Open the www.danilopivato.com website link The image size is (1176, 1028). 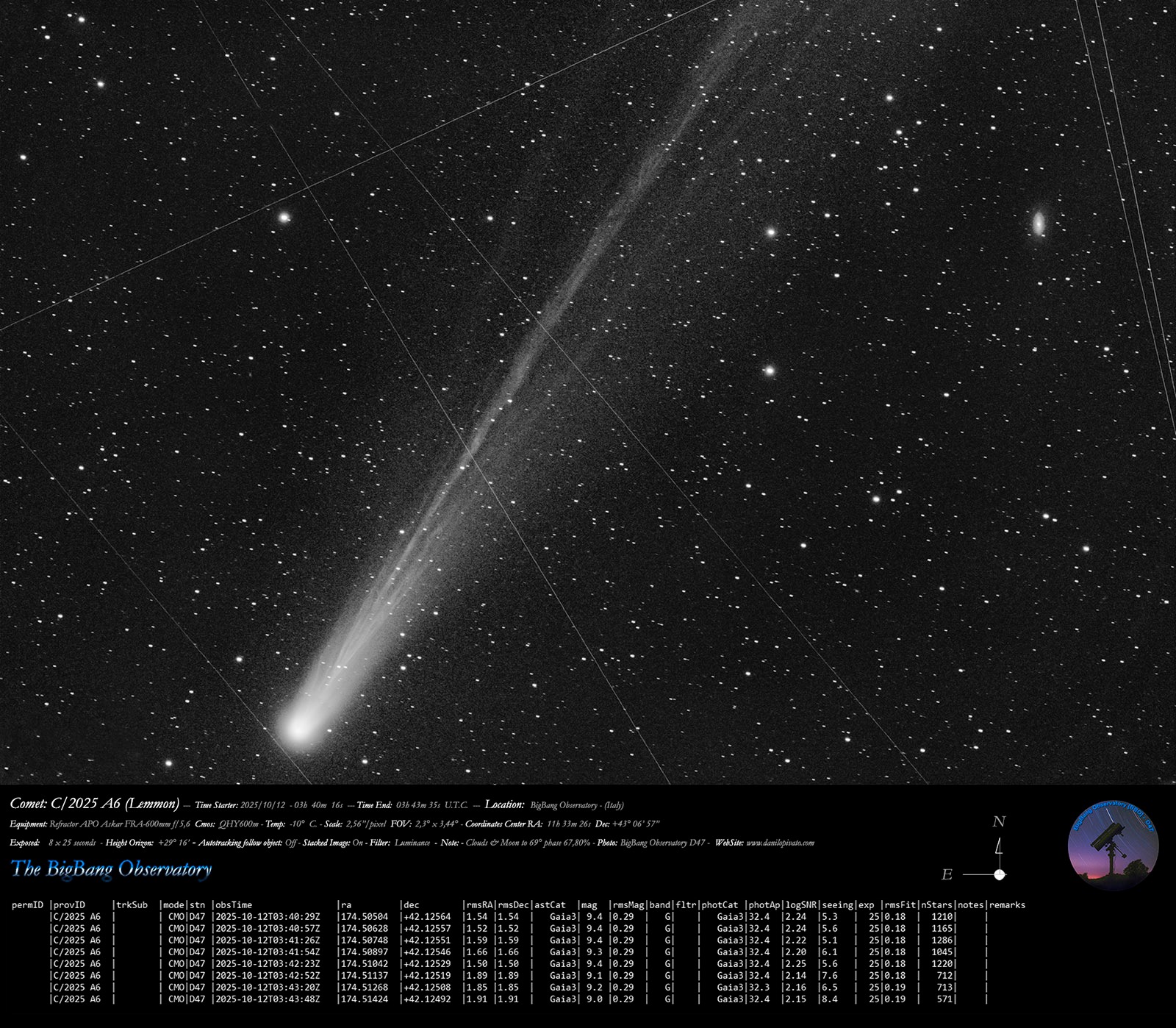pyautogui.click(x=779, y=843)
